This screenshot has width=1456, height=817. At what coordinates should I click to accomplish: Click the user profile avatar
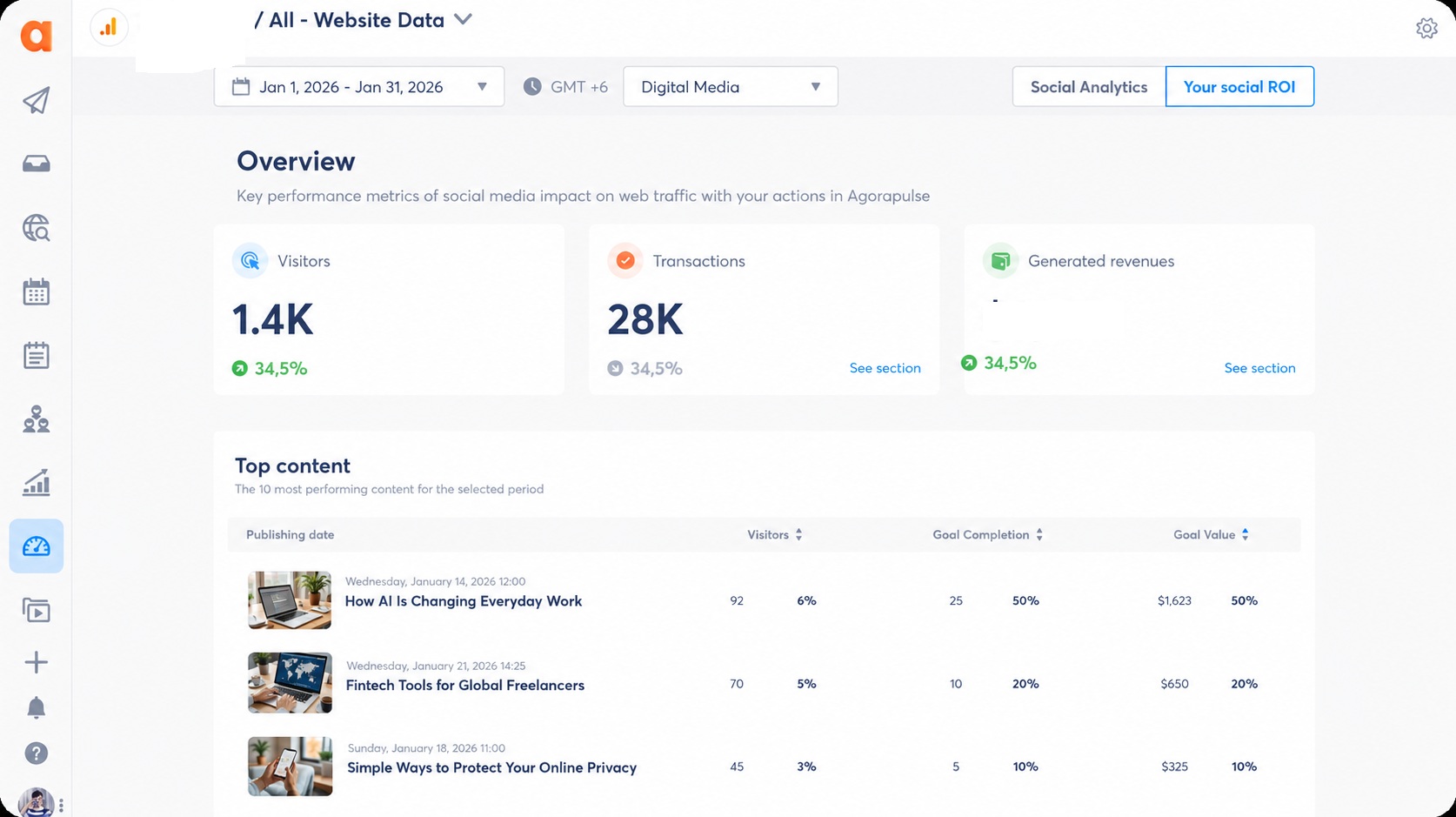[x=36, y=803]
